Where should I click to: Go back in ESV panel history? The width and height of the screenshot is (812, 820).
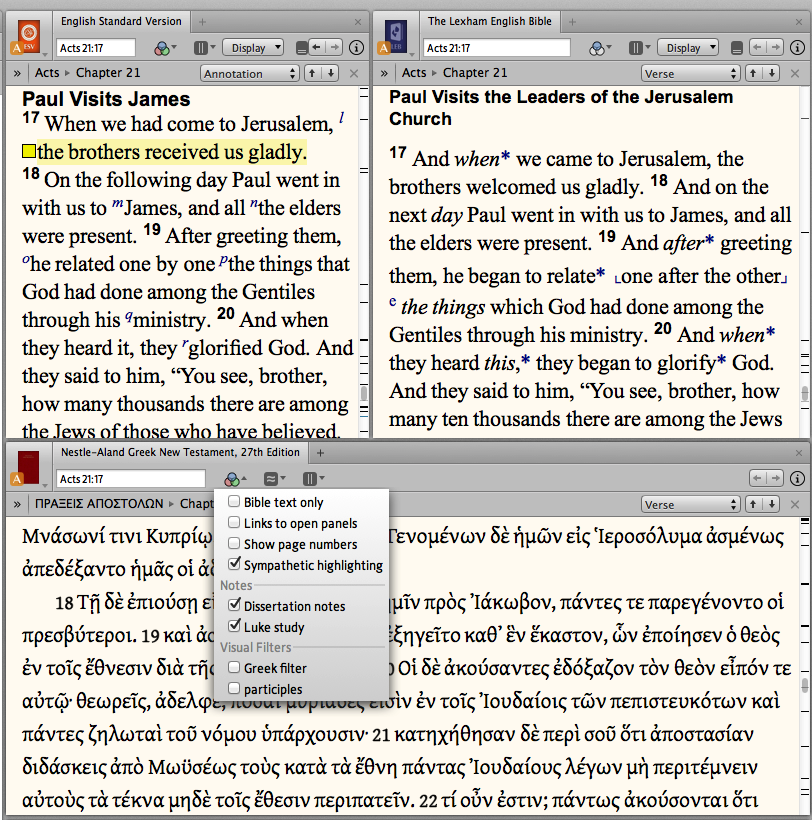[317, 48]
